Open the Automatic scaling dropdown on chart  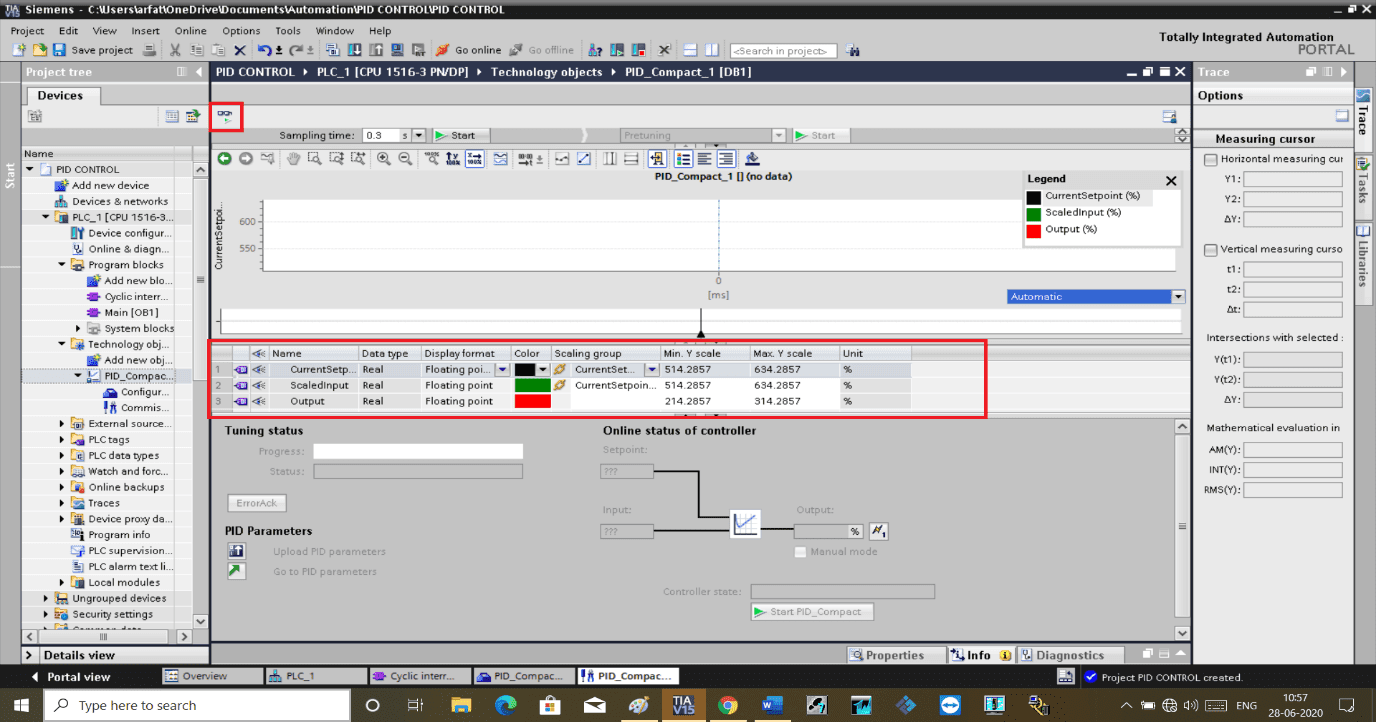pos(1177,296)
